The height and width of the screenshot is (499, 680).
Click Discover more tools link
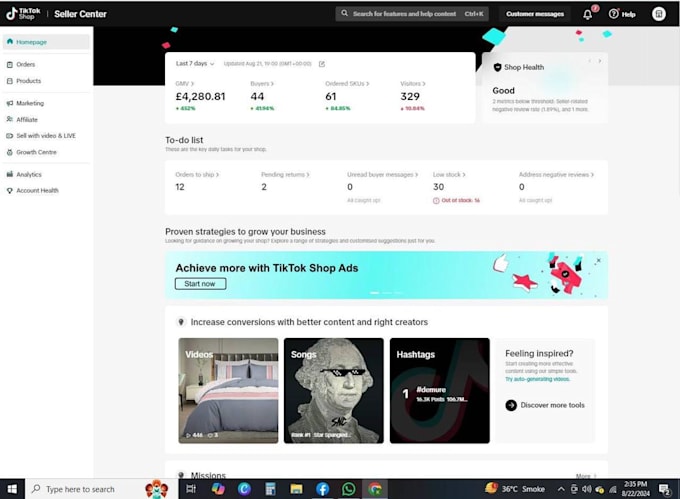[x=552, y=405]
